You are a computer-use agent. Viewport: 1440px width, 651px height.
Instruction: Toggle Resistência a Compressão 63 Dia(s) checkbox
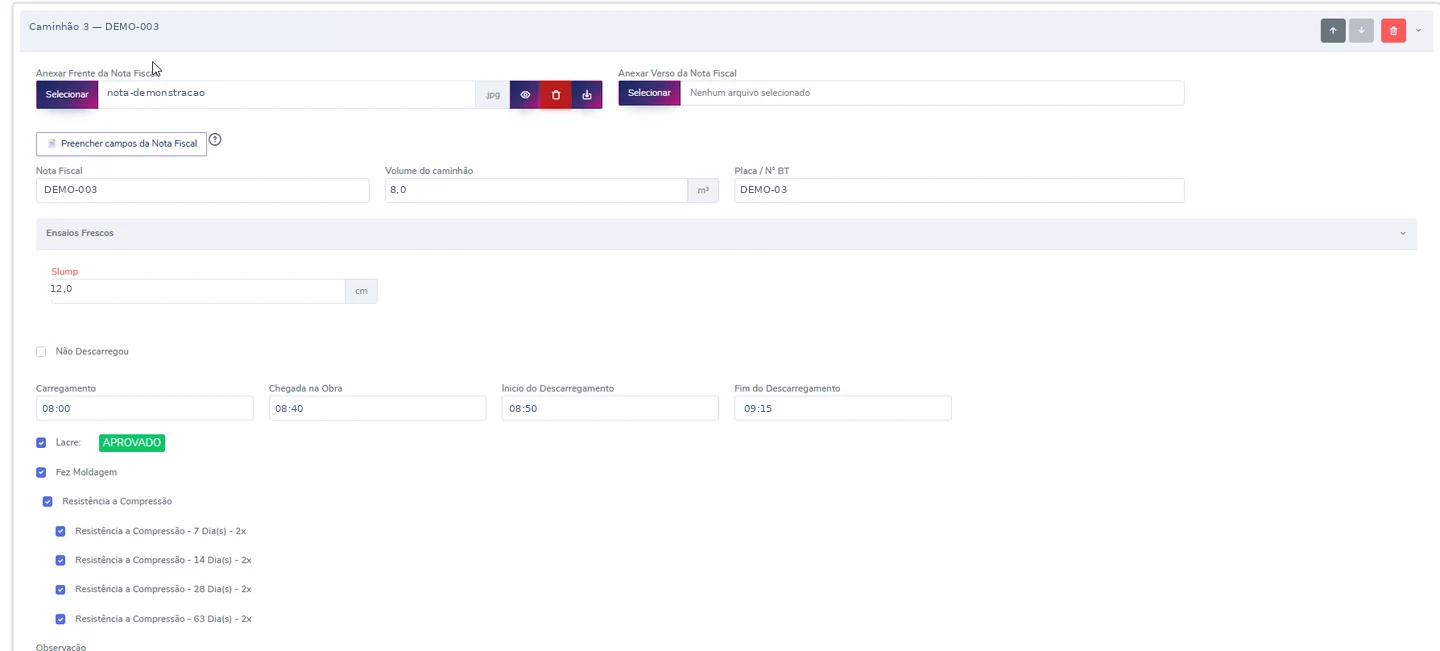point(60,619)
